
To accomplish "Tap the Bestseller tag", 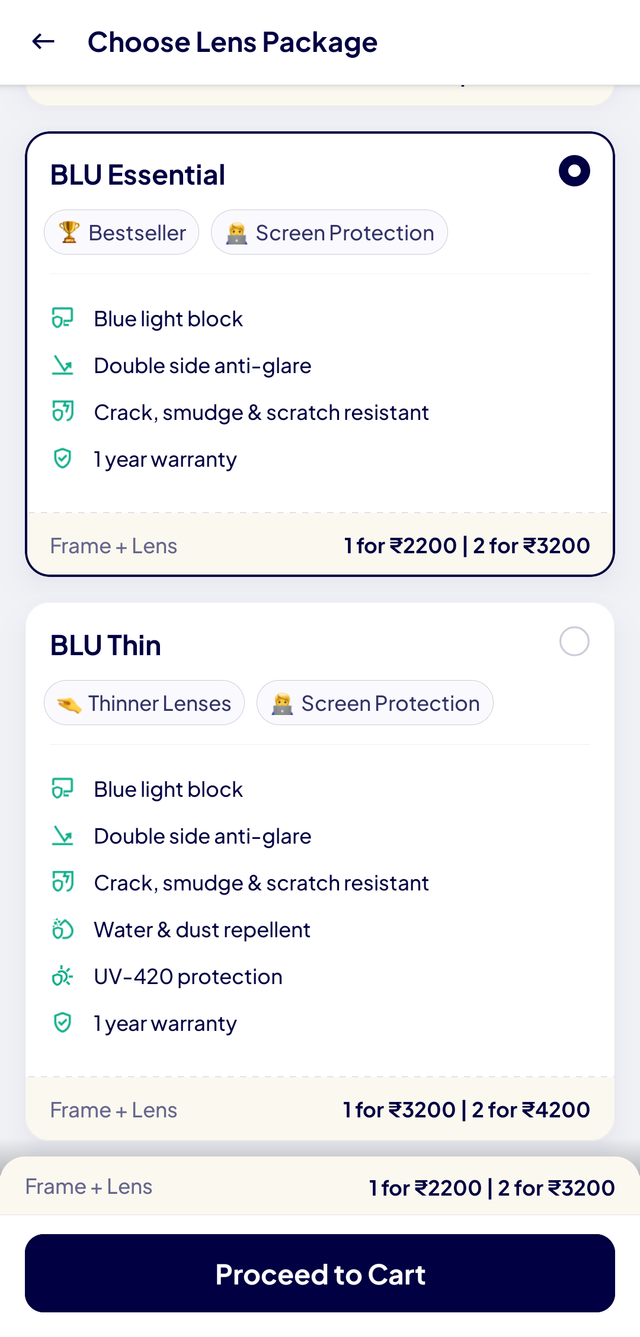I will click(122, 233).
